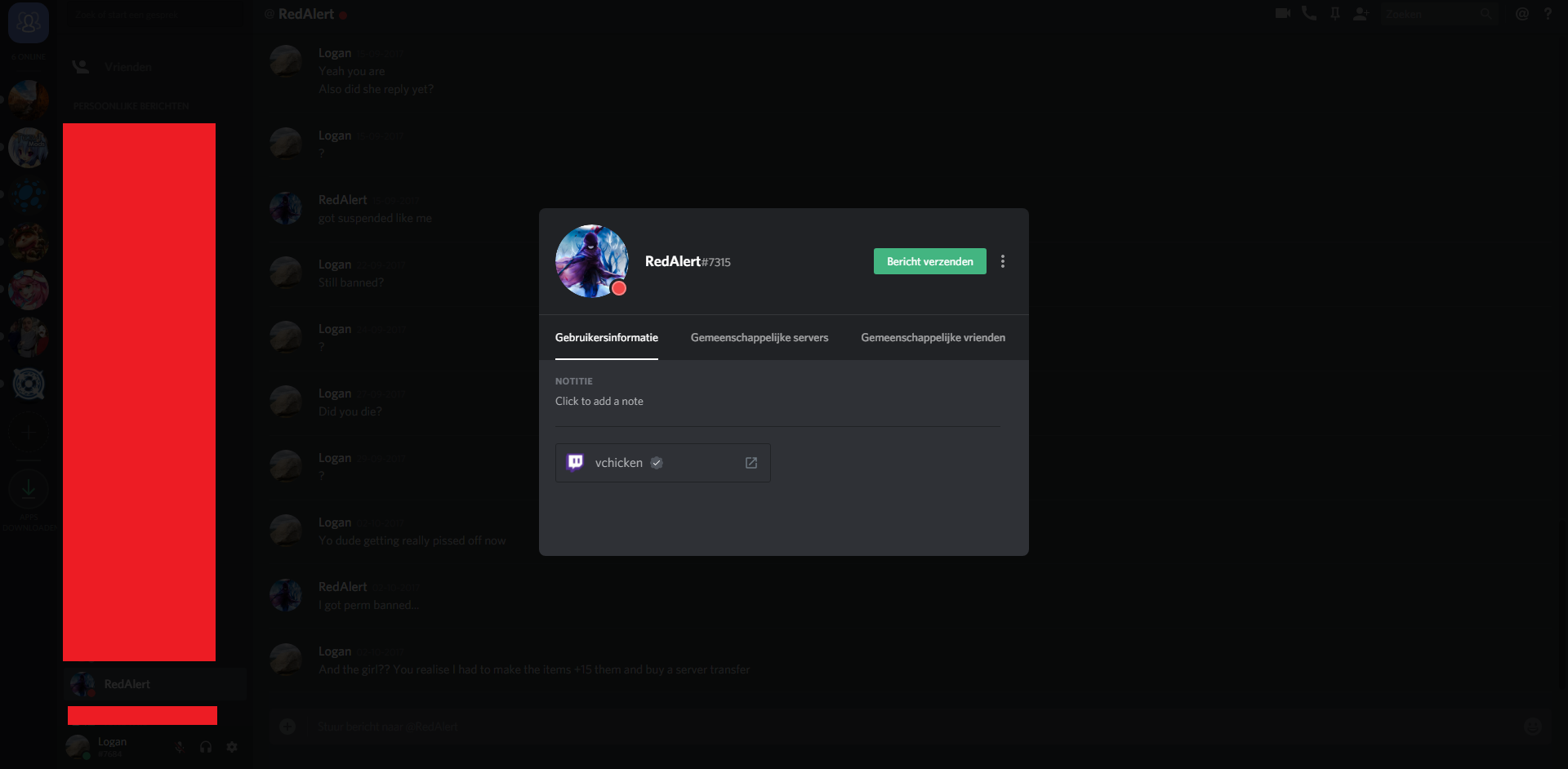Click to add a note field
1568x769 pixels.
pyautogui.click(x=777, y=401)
